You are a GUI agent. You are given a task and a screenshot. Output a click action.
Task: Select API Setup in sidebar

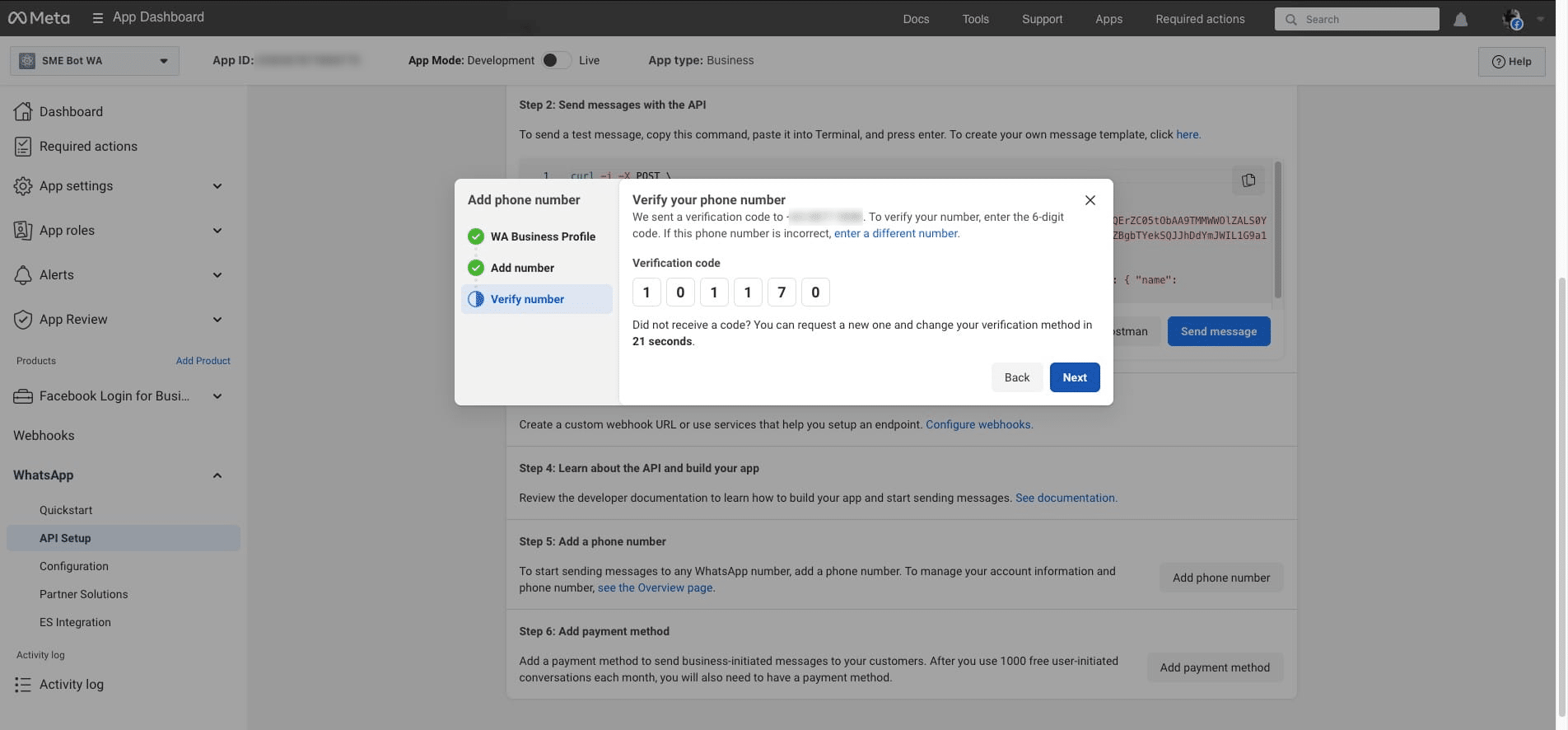pos(124,538)
